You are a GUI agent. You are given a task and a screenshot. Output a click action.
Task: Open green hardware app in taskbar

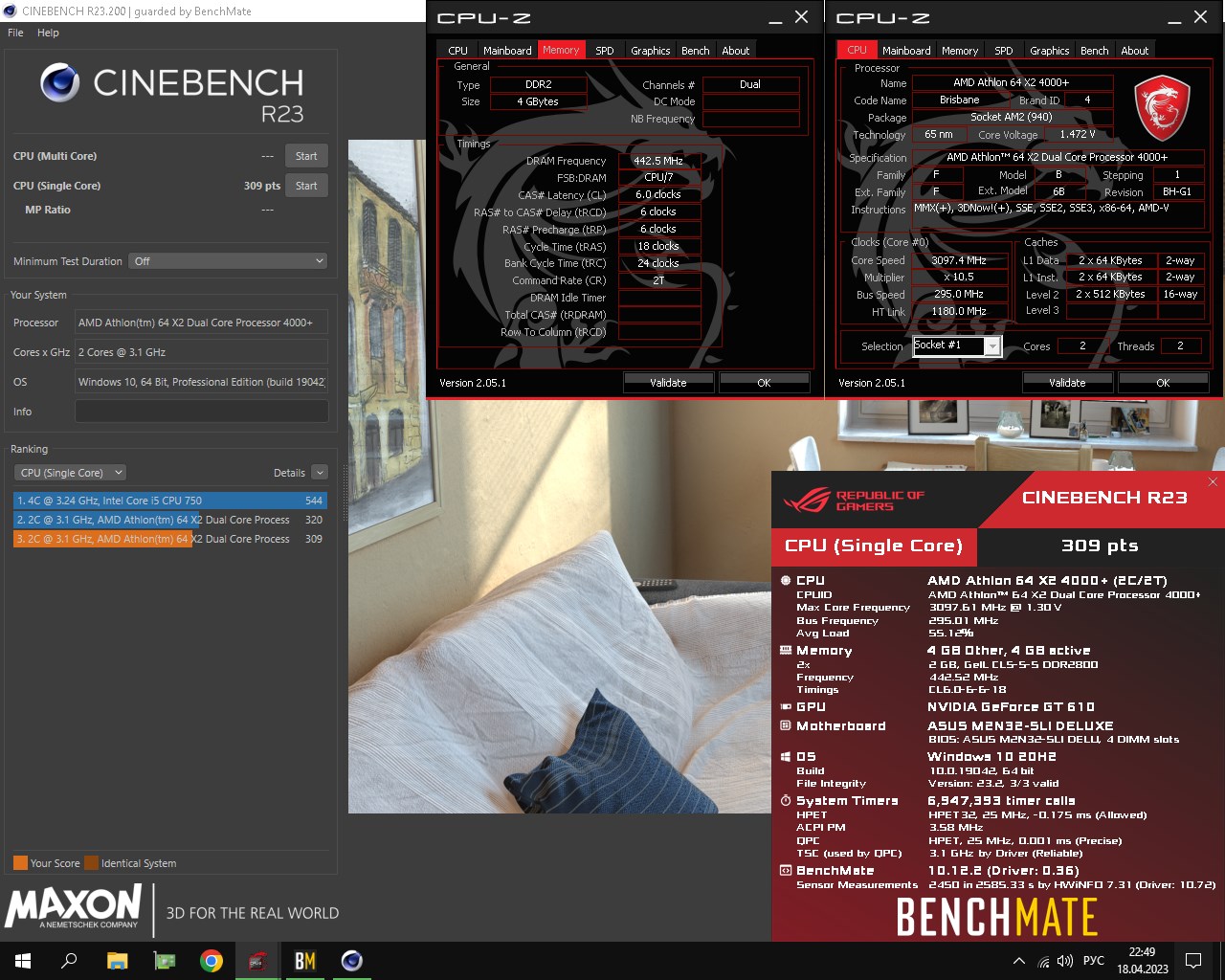(x=165, y=961)
